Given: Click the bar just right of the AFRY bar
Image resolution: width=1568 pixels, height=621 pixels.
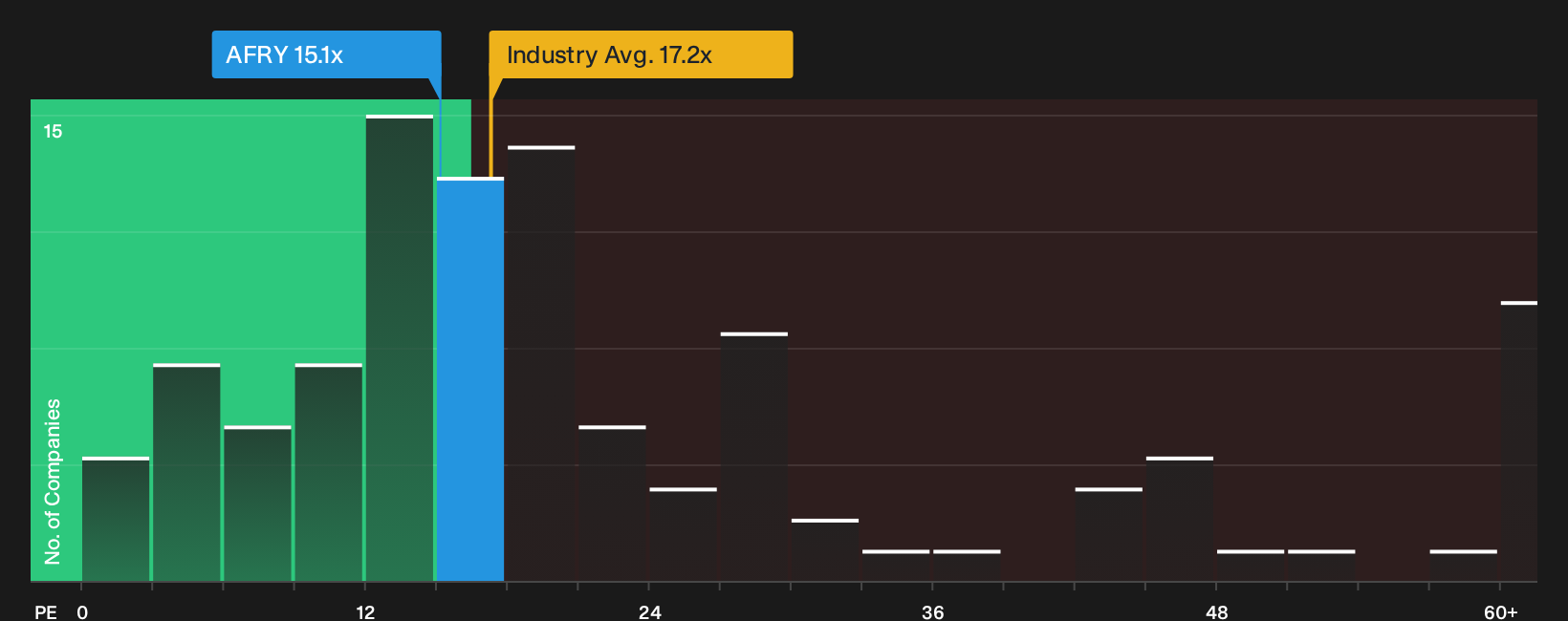Looking at the screenshot, I should tap(541, 363).
